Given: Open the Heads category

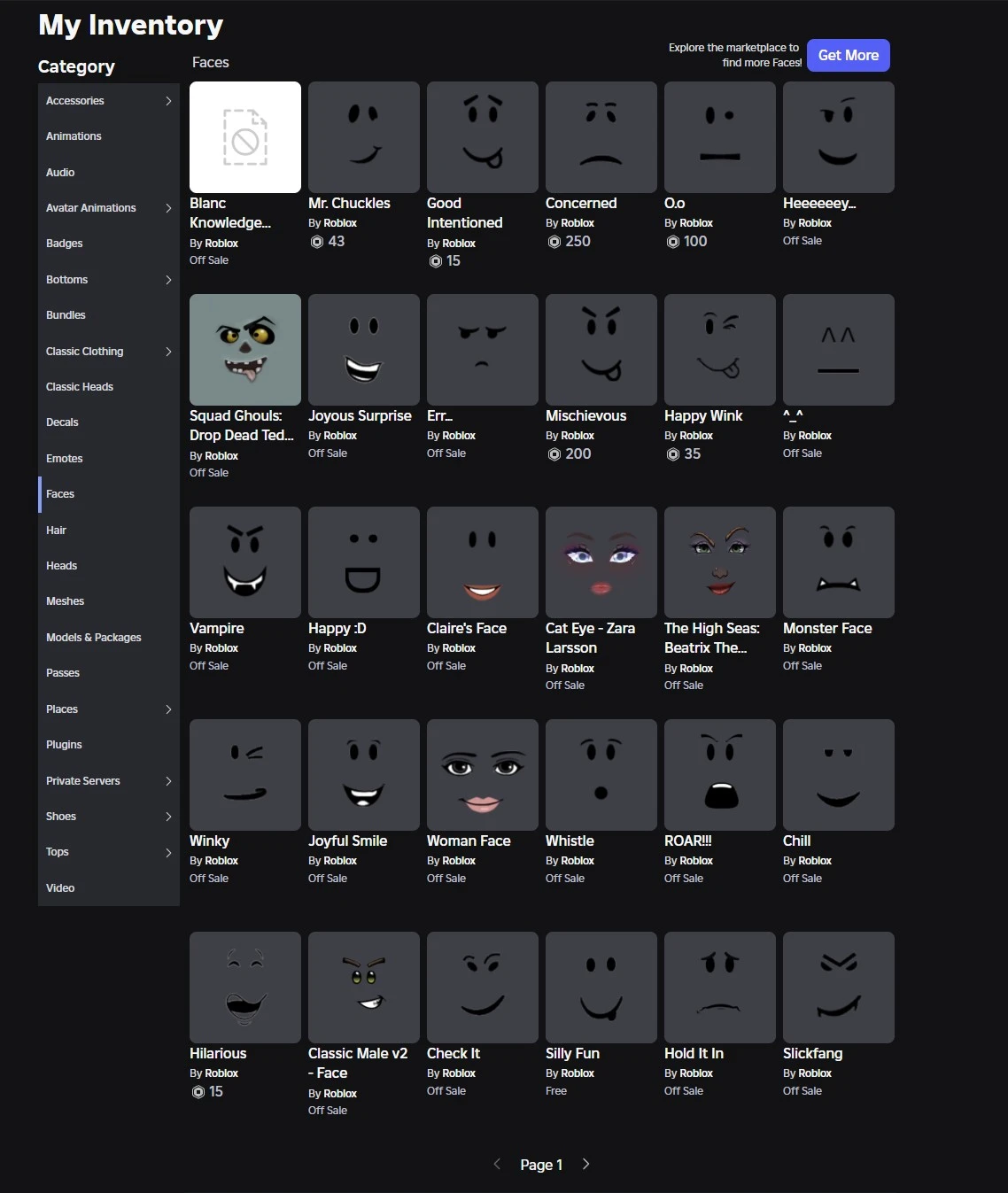Looking at the screenshot, I should pos(109,566).
